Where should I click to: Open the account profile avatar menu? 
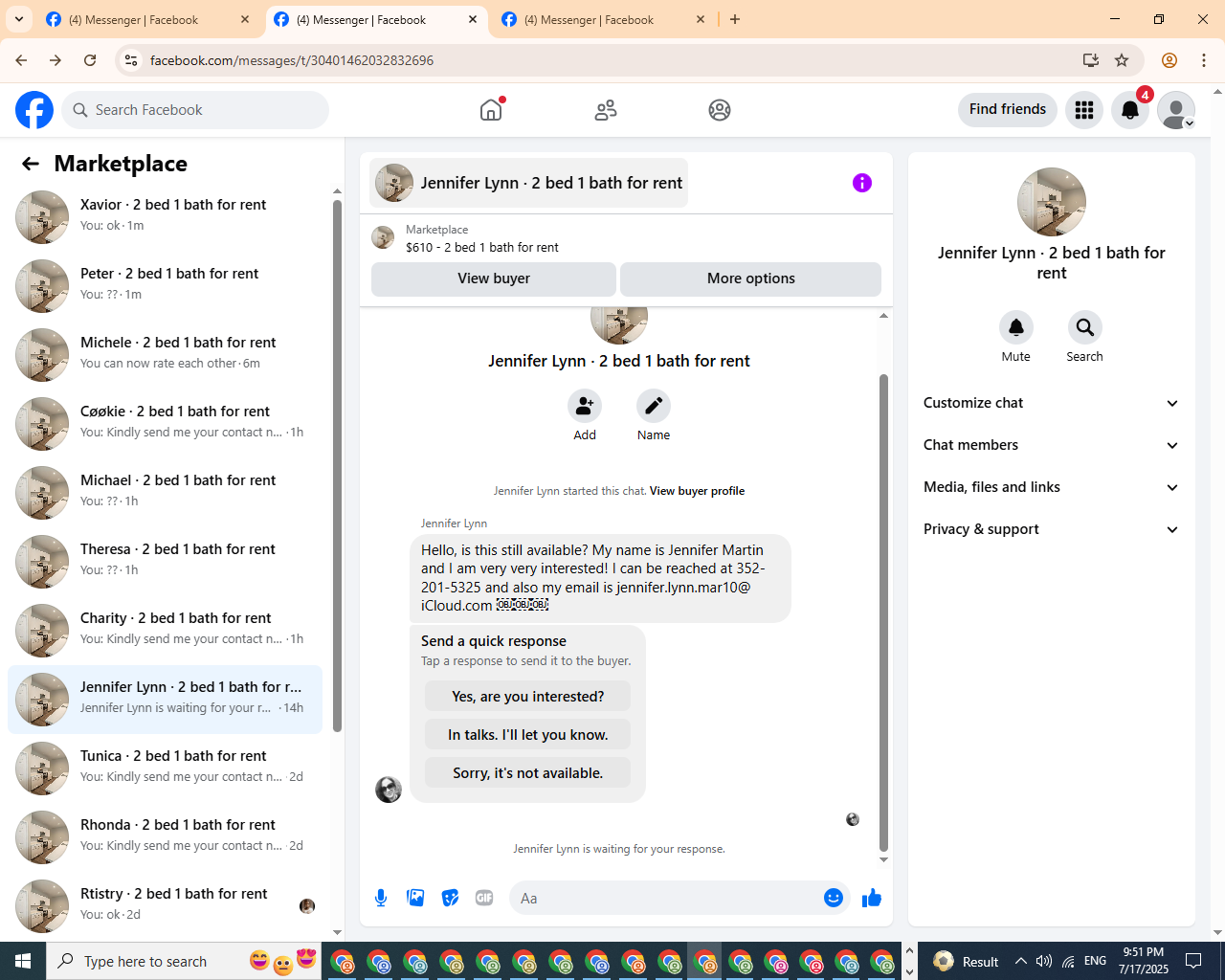1176,110
